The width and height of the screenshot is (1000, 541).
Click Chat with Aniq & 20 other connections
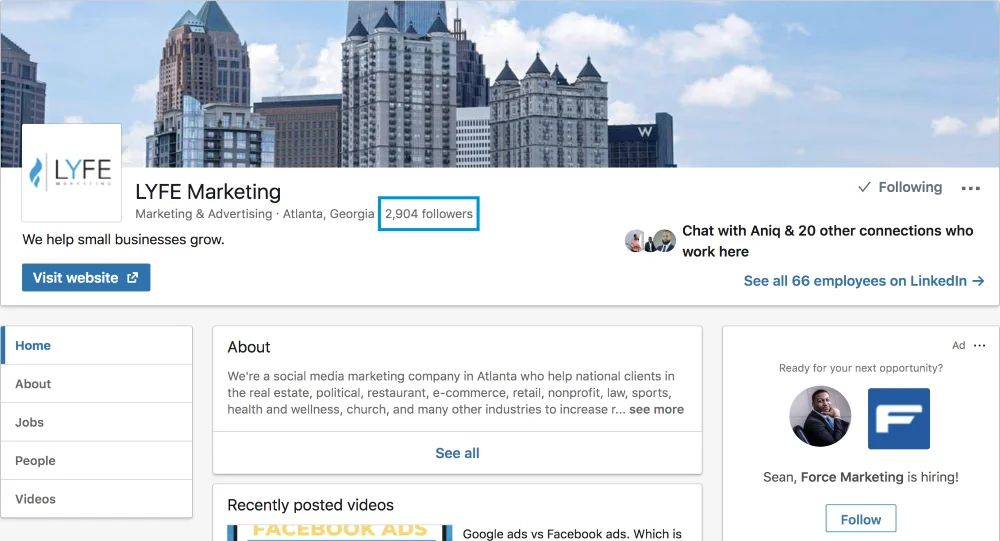828,241
